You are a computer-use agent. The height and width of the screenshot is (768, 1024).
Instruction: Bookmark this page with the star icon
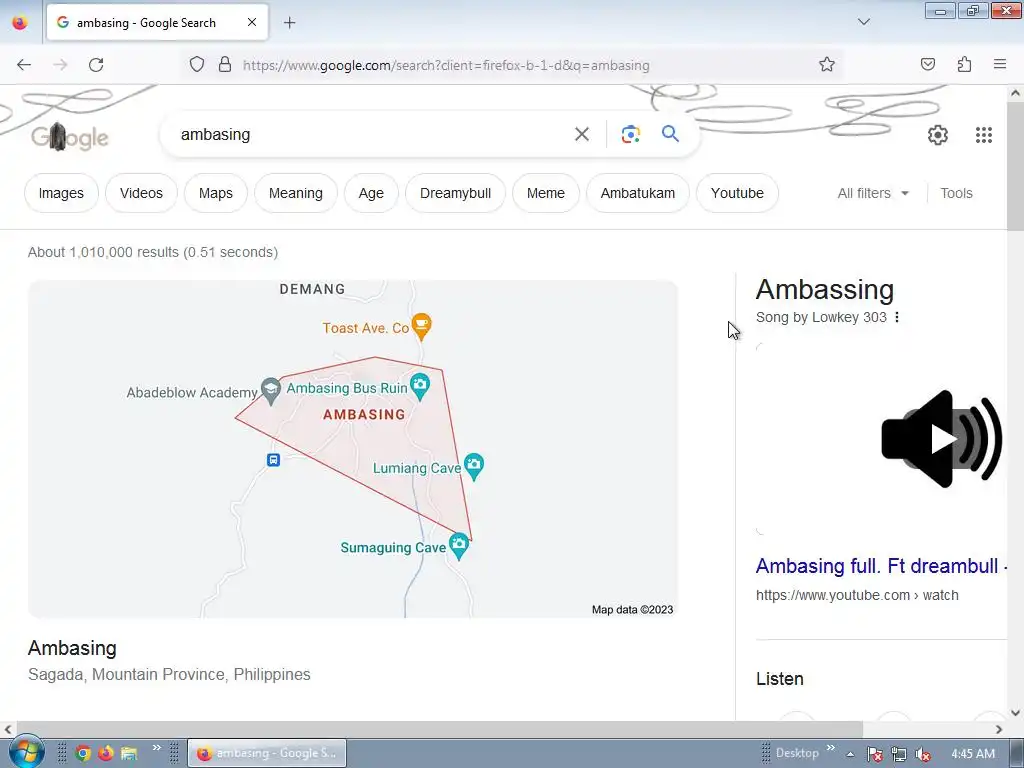click(x=827, y=64)
